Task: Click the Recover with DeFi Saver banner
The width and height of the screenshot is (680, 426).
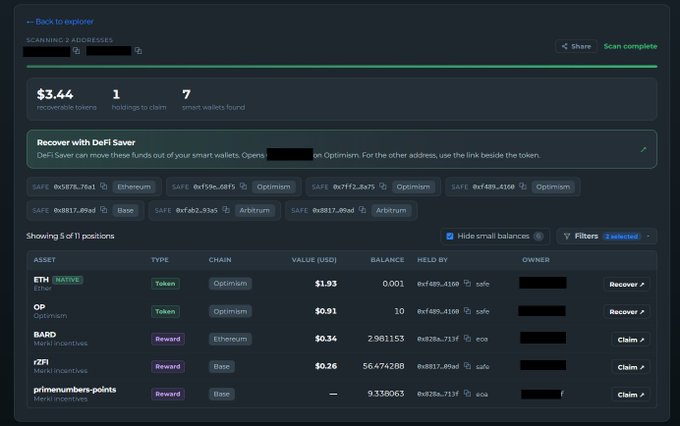Action: pyautogui.click(x=341, y=149)
